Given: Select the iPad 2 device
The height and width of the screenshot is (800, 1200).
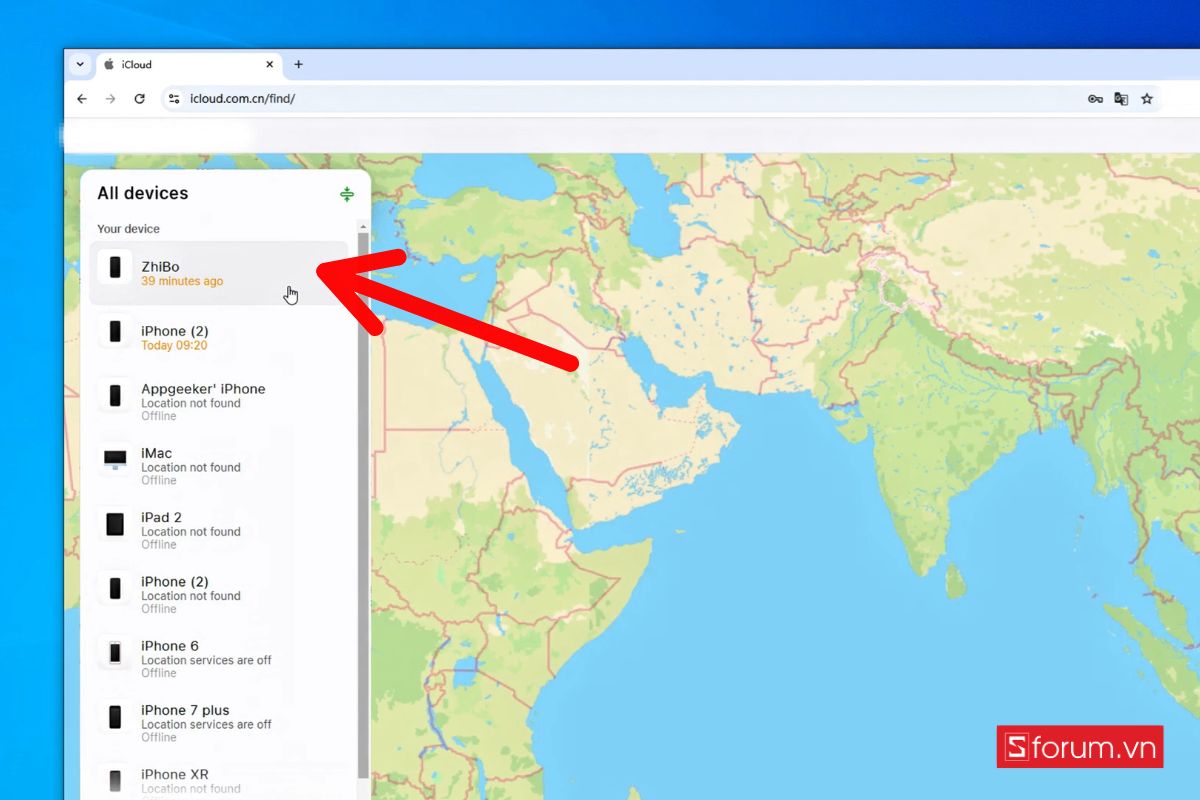Looking at the screenshot, I should tap(219, 530).
